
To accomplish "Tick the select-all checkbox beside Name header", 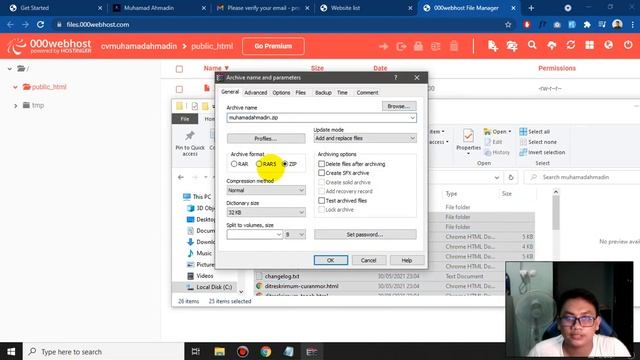I will click(x=179, y=69).
